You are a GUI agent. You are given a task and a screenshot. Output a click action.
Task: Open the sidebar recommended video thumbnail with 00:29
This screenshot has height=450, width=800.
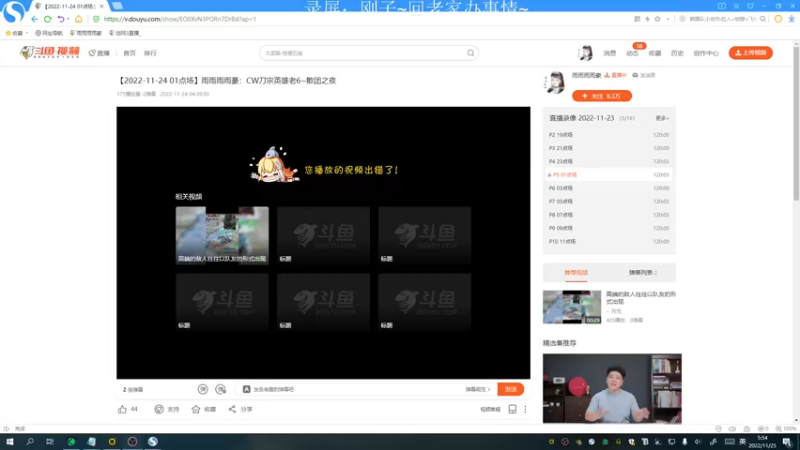click(x=571, y=307)
